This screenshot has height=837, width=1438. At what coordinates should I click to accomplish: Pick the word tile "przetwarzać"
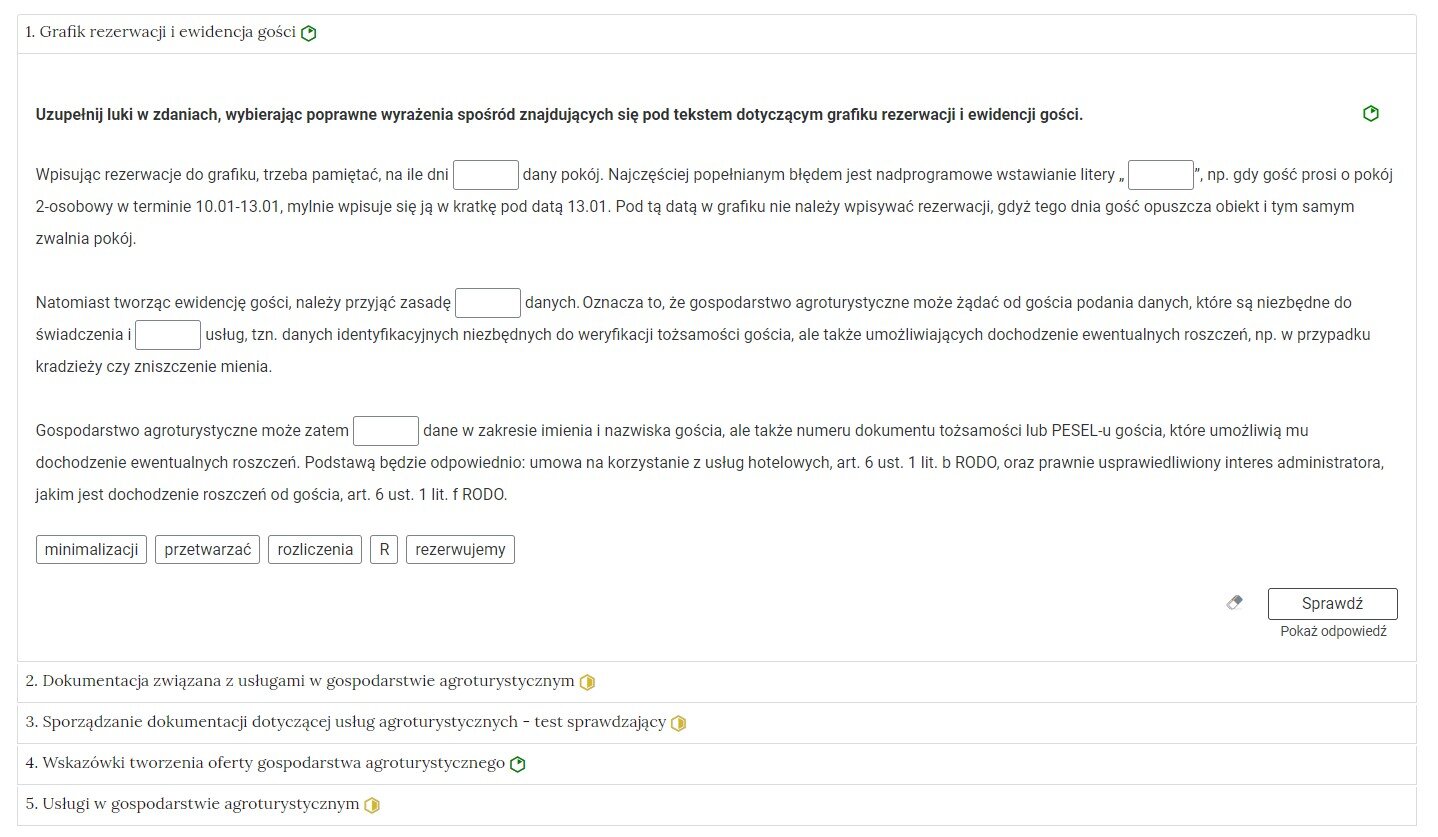pos(207,549)
